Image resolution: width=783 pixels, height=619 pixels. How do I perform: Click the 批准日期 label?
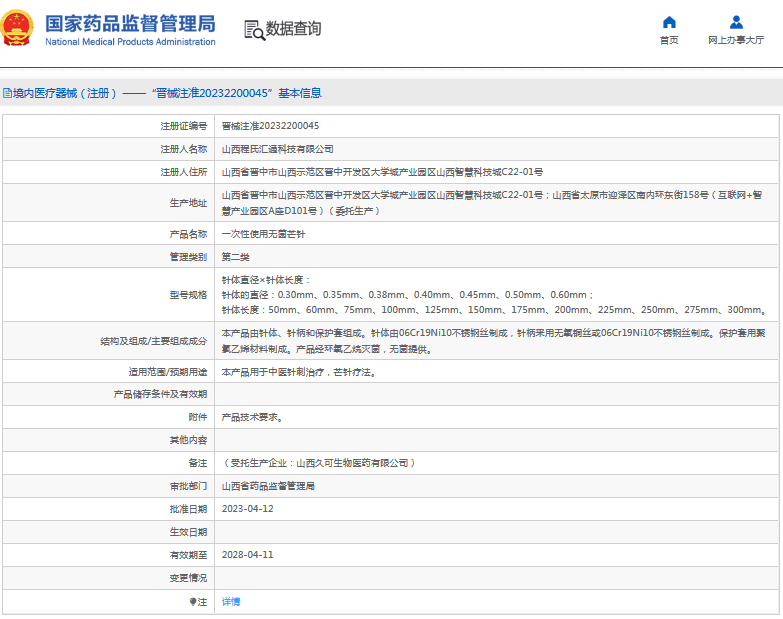pos(188,509)
